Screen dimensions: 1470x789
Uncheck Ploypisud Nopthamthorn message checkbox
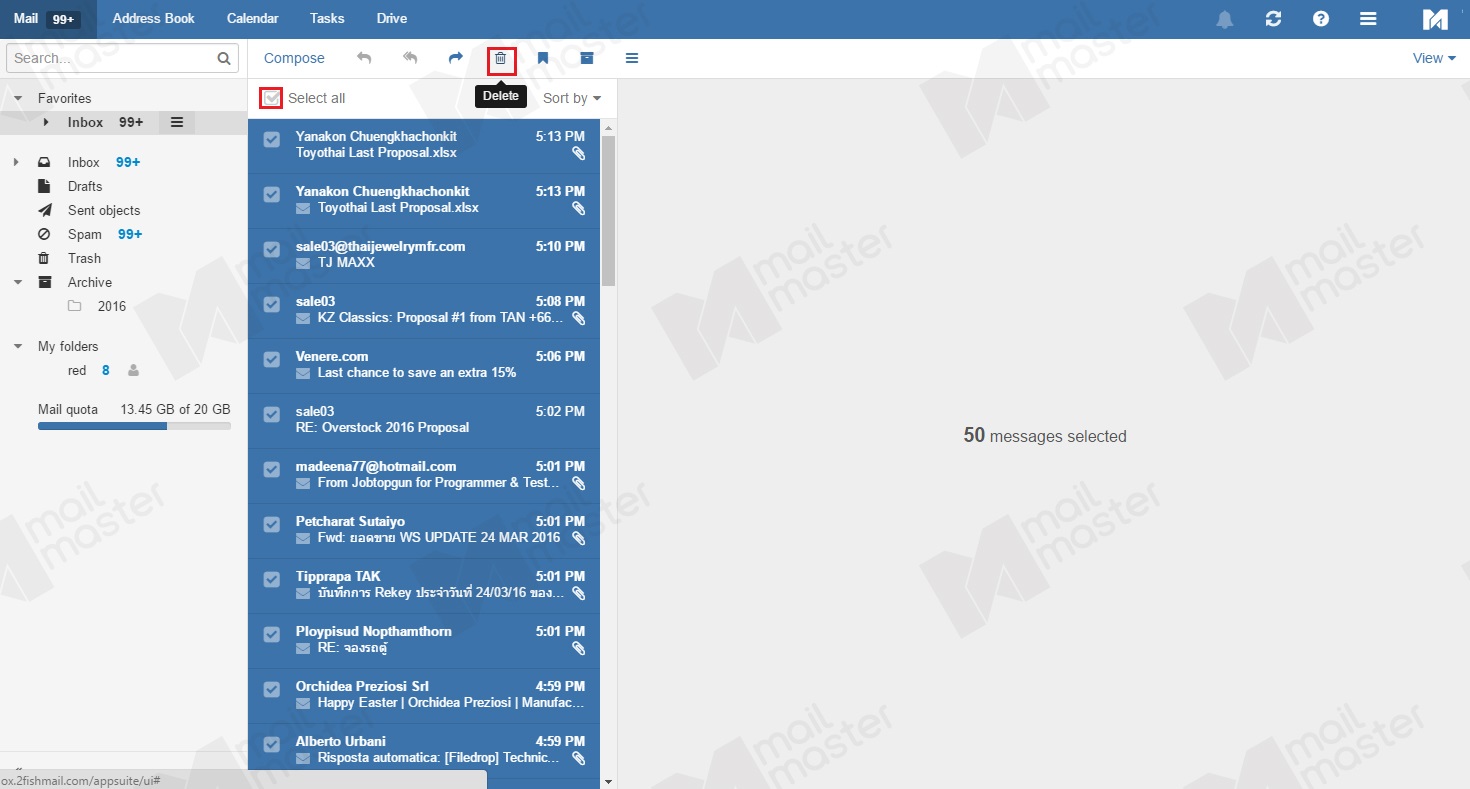pos(271,635)
